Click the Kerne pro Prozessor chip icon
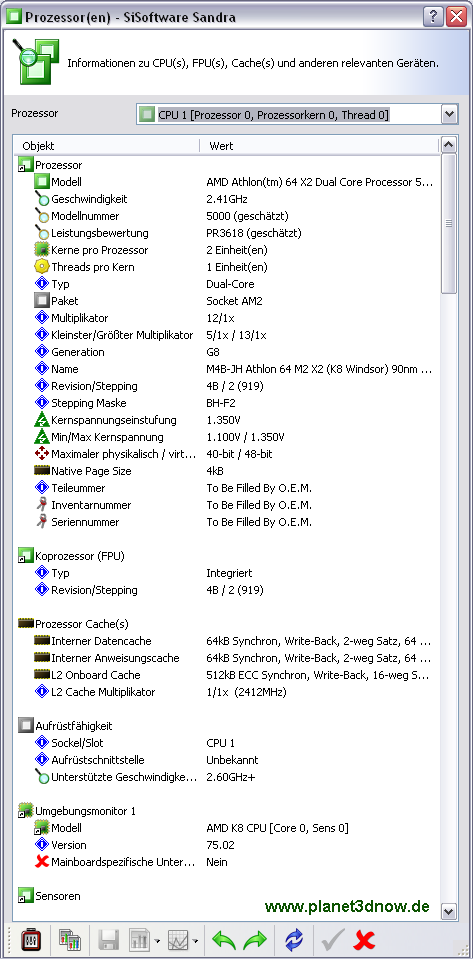 pos(42,250)
